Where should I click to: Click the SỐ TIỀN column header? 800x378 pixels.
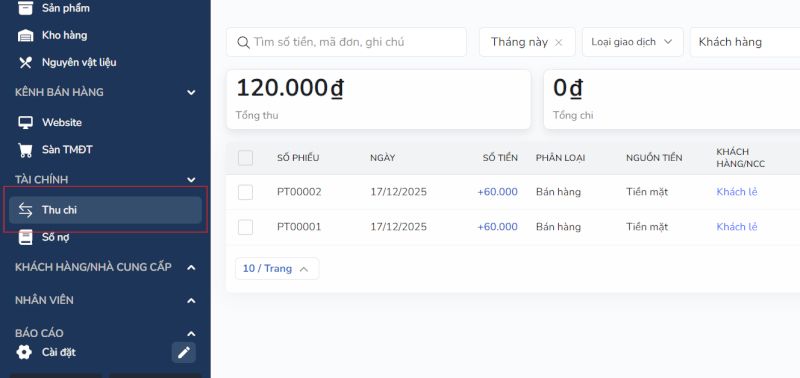(x=500, y=158)
